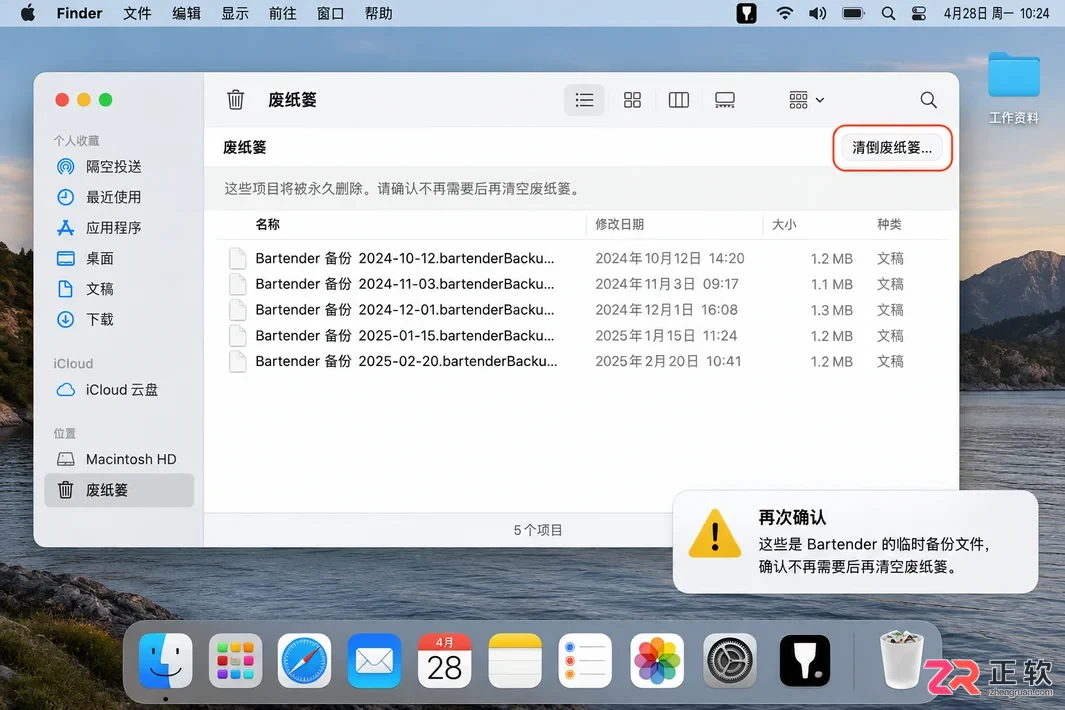1065x710 pixels.
Task: Open Reminders from the Dock
Action: (x=585, y=661)
